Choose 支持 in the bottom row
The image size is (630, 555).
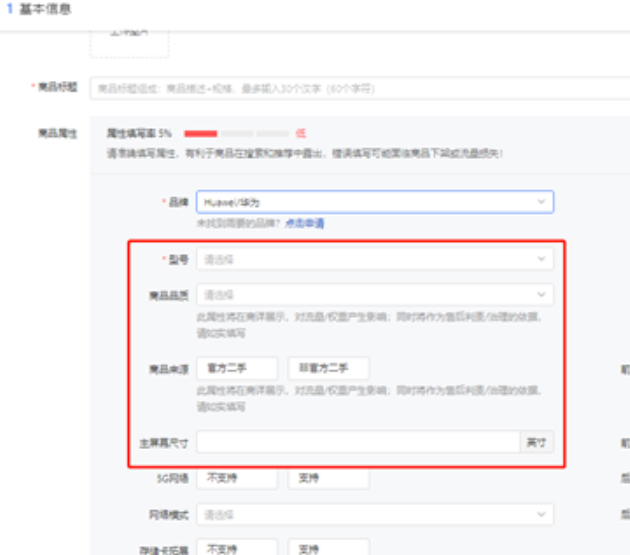coord(329,547)
